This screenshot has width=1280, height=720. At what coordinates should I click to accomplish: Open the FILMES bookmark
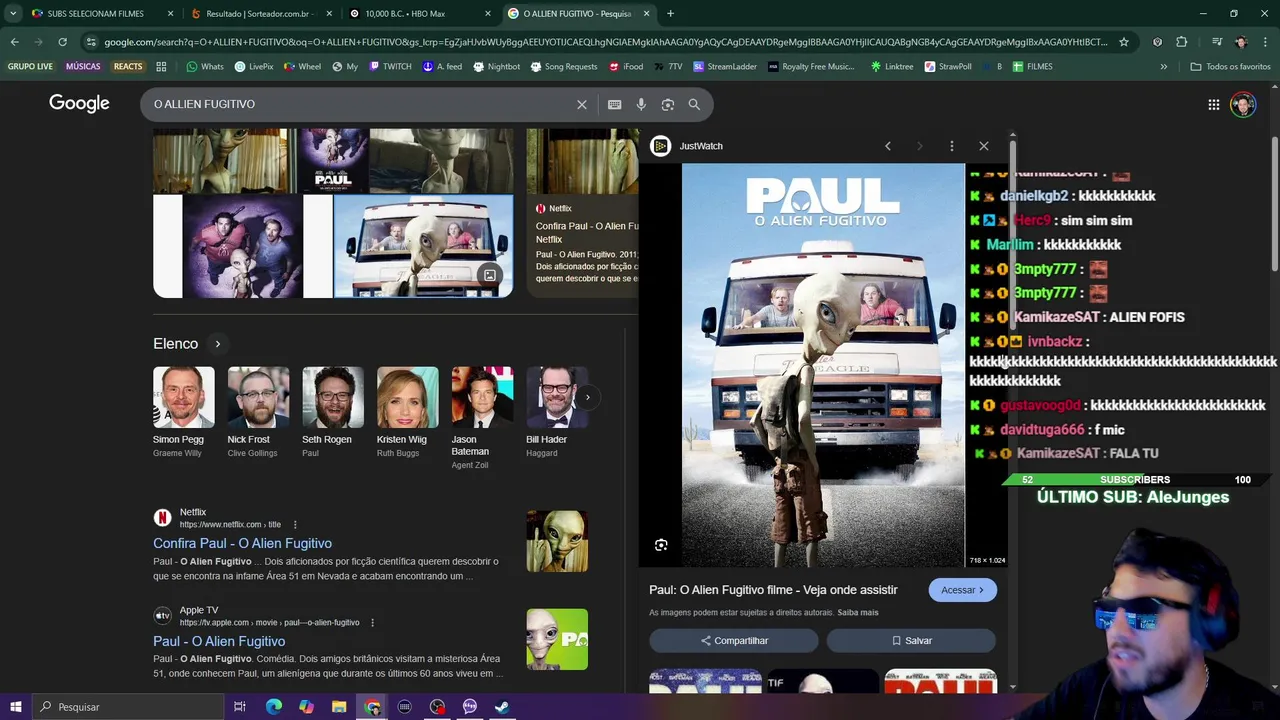pyautogui.click(x=1032, y=67)
